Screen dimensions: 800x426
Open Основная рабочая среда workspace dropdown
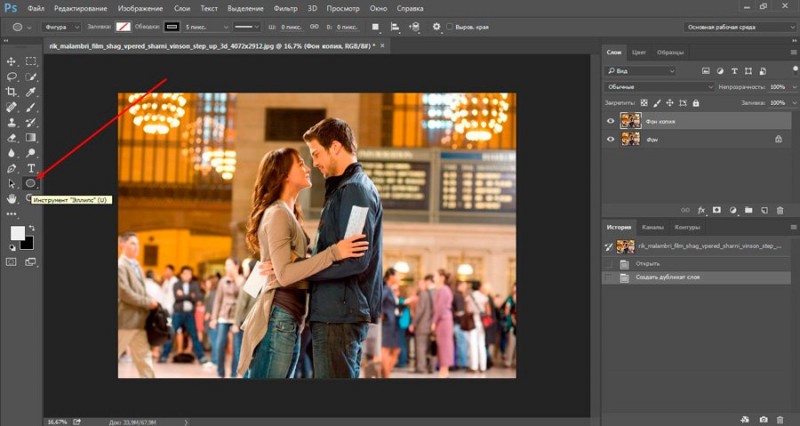(x=740, y=27)
